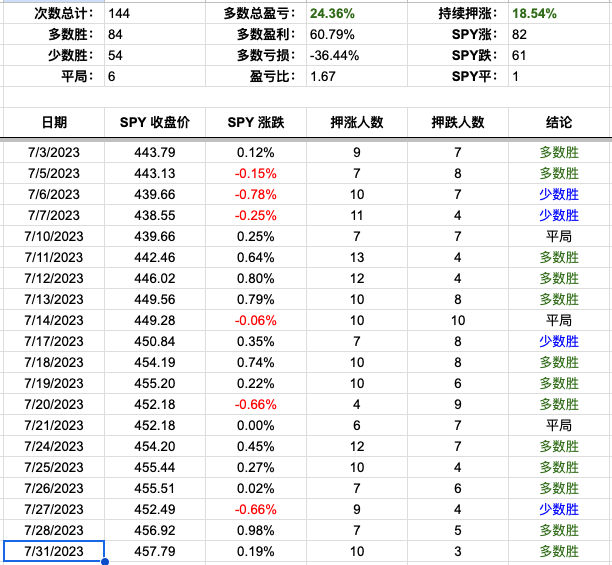Select the change cell 0.45%

click(256, 447)
